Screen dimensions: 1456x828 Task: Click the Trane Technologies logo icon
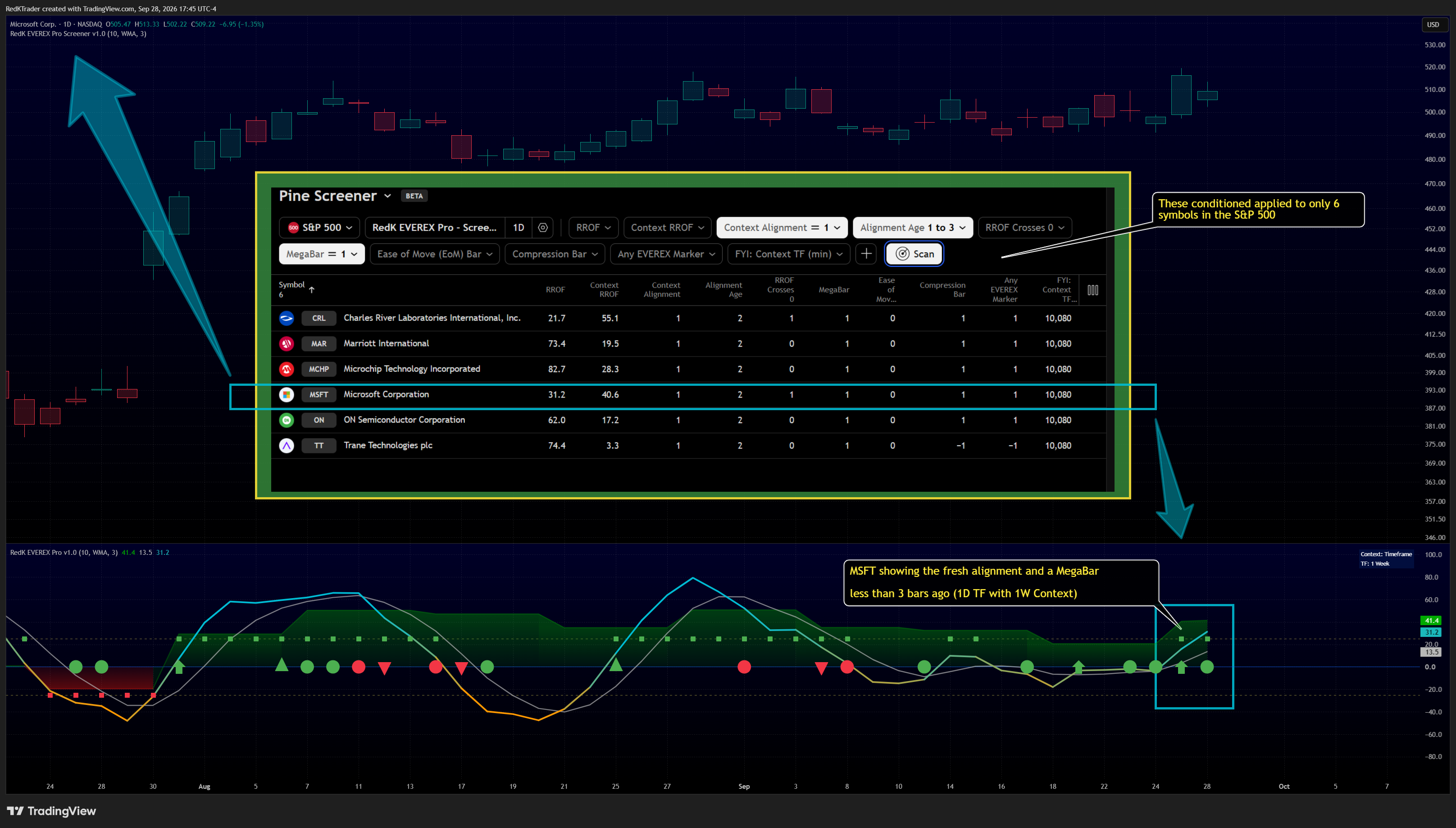(287, 445)
